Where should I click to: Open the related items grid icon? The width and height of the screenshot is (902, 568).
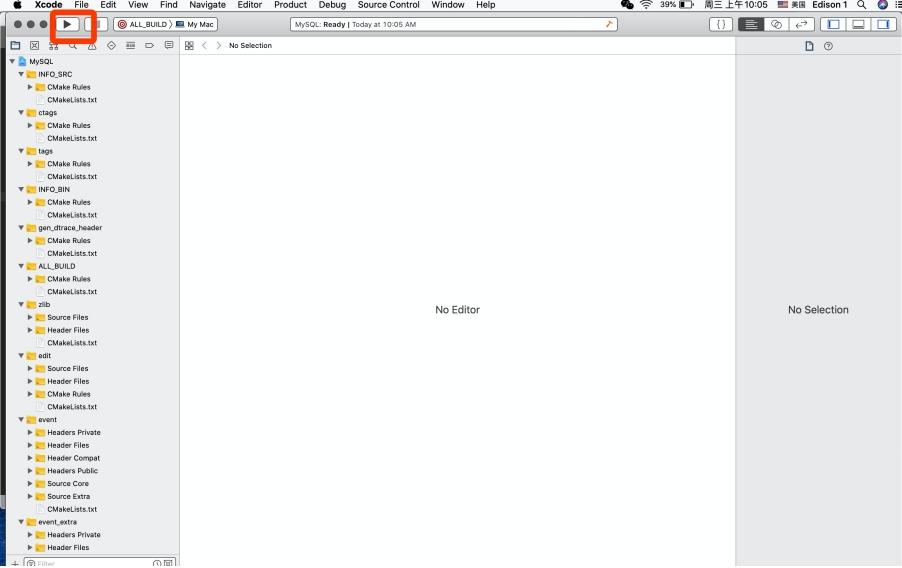click(x=189, y=45)
